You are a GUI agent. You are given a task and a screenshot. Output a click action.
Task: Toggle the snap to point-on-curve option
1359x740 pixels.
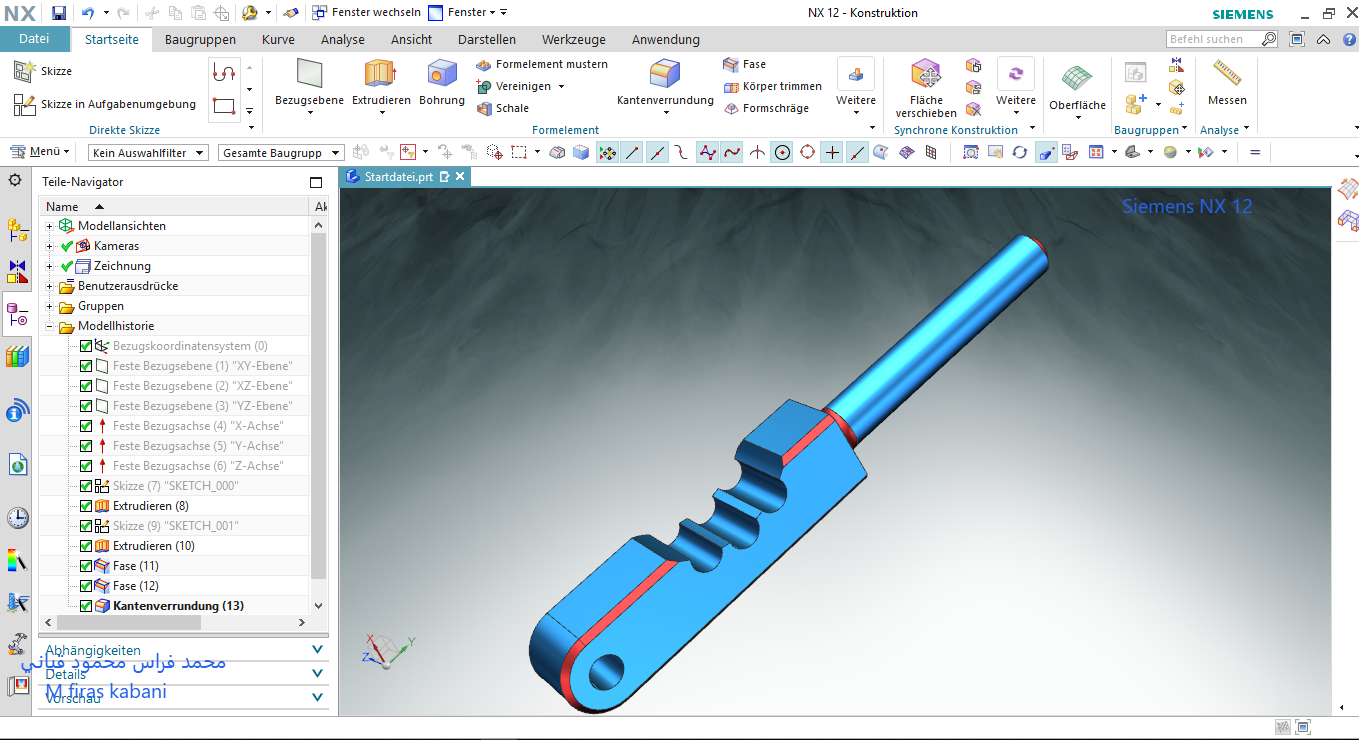[857, 152]
